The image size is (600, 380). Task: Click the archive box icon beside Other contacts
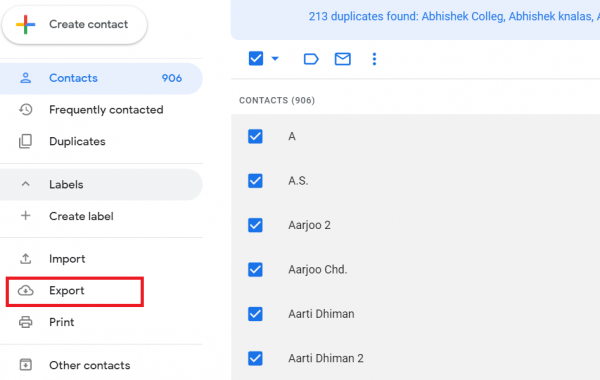(26, 365)
